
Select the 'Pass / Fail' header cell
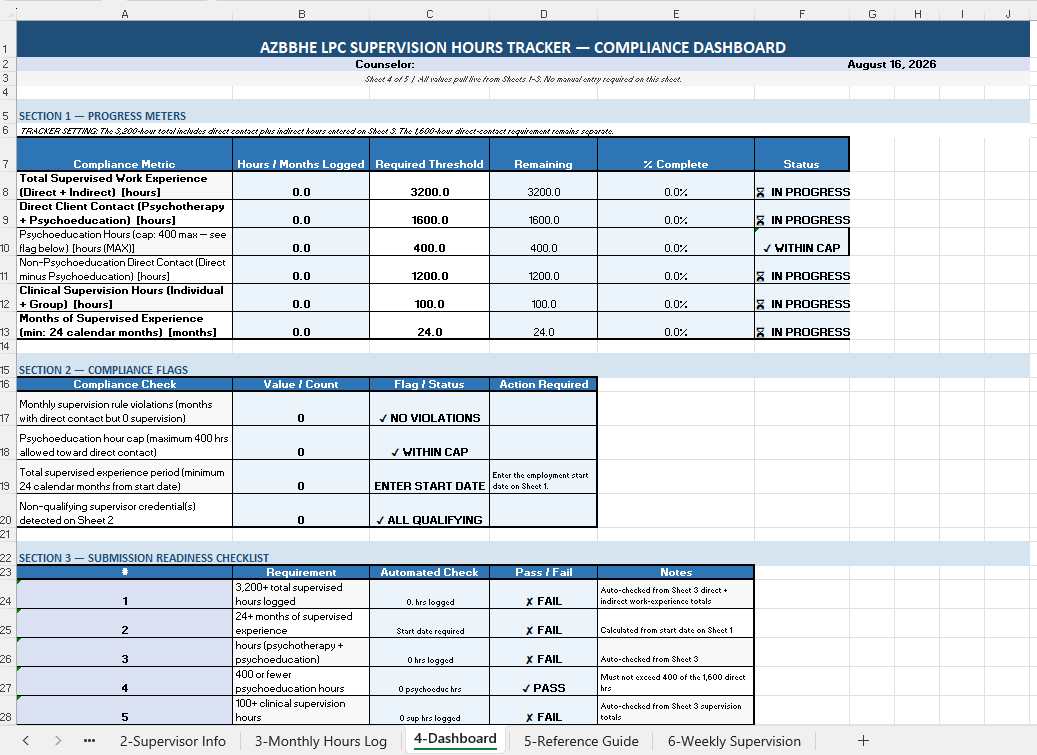pos(544,572)
